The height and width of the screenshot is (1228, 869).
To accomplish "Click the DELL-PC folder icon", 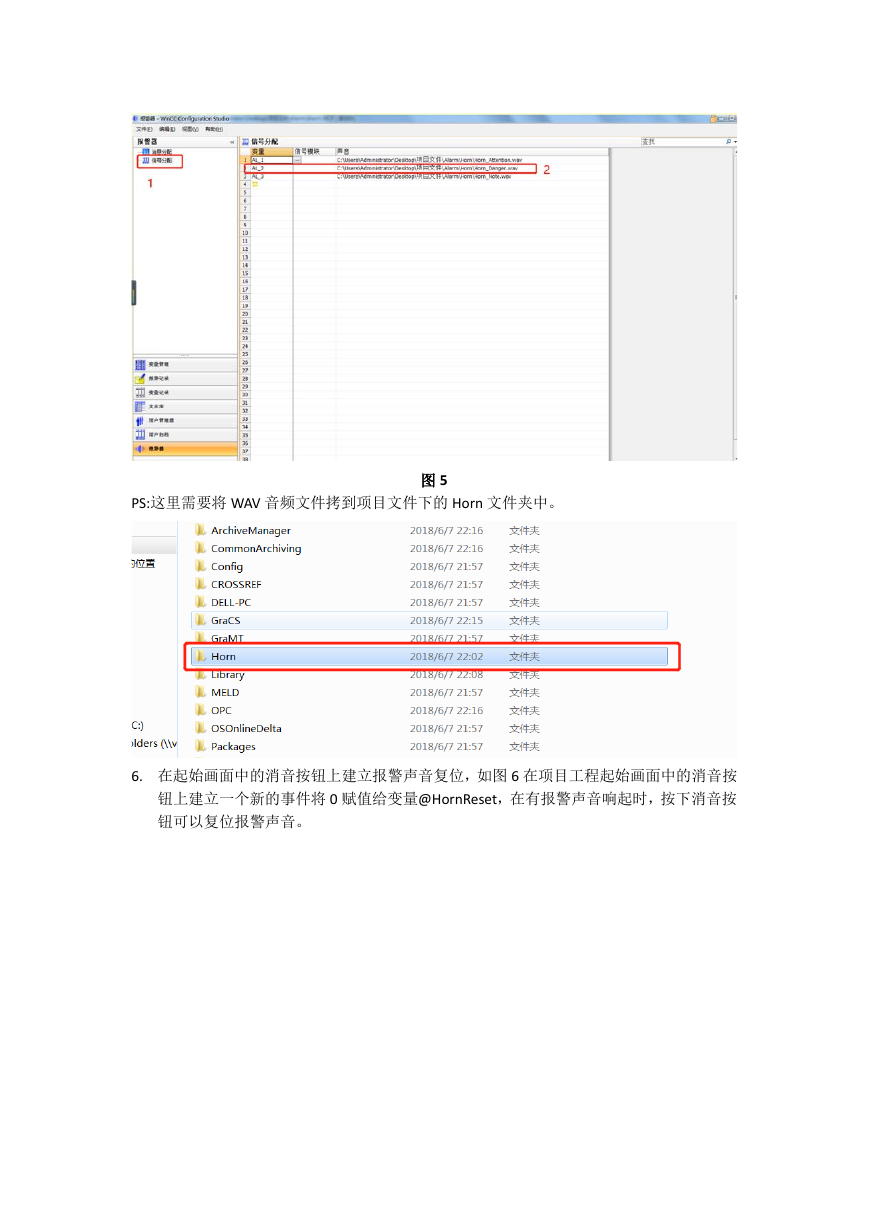I will coord(200,602).
